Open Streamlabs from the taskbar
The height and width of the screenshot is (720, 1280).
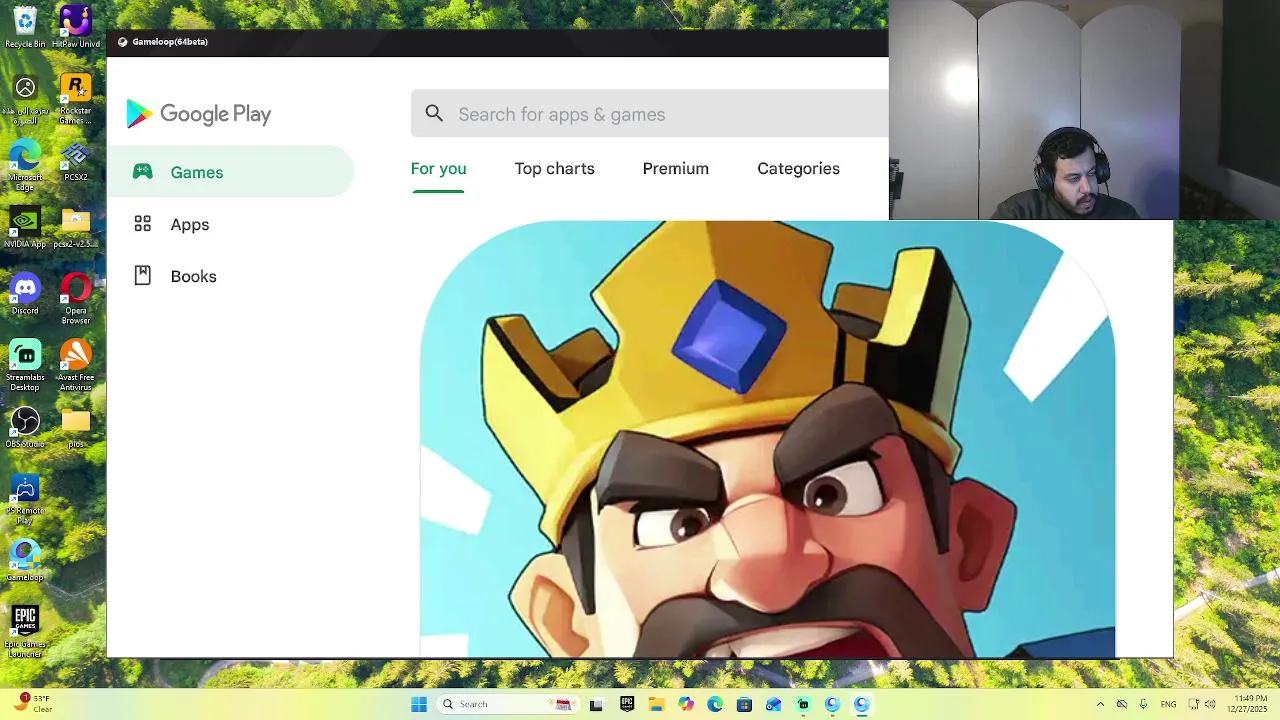(803, 704)
